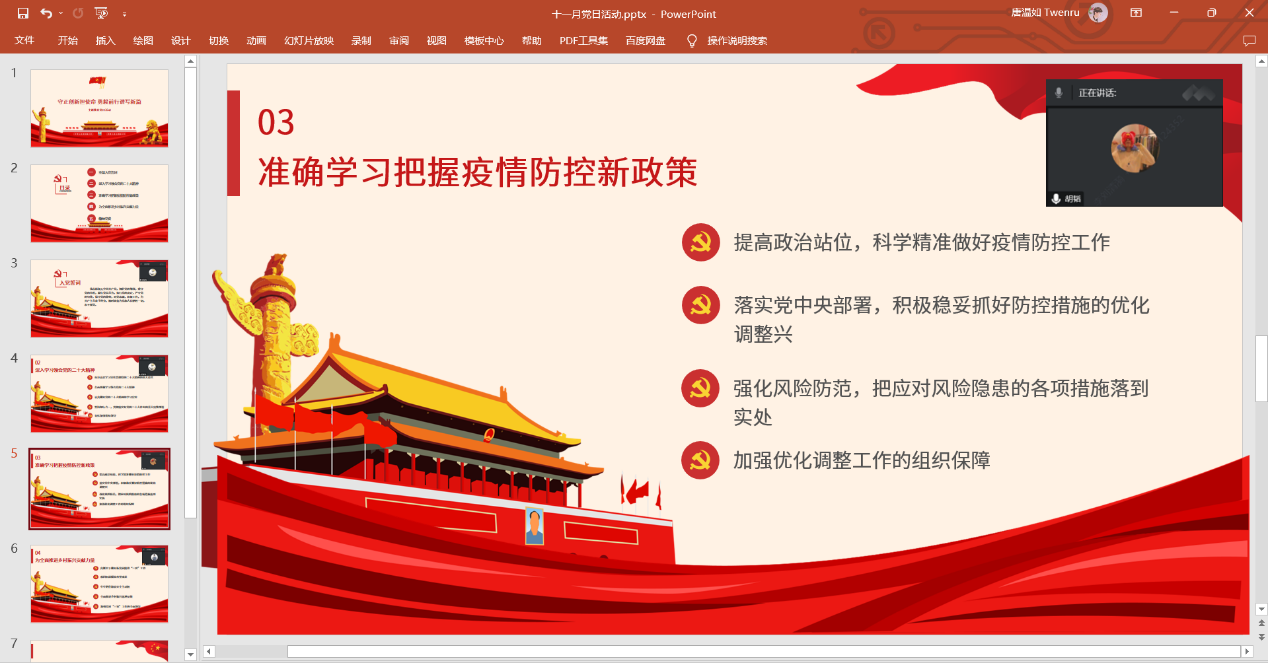Open the 幻灯片放映 tab
This screenshot has height=663, width=1268.
[x=309, y=41]
